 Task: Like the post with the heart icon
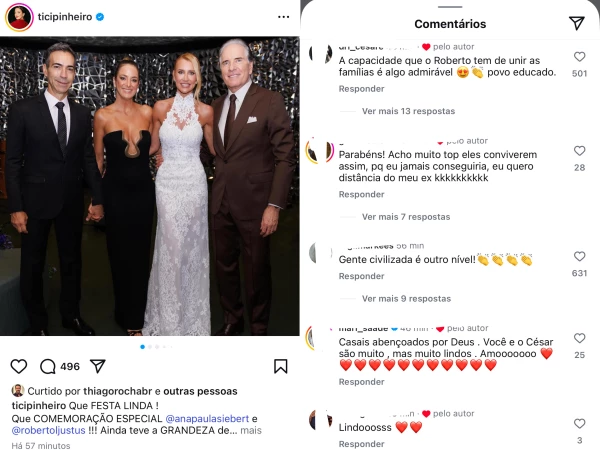click(x=19, y=367)
